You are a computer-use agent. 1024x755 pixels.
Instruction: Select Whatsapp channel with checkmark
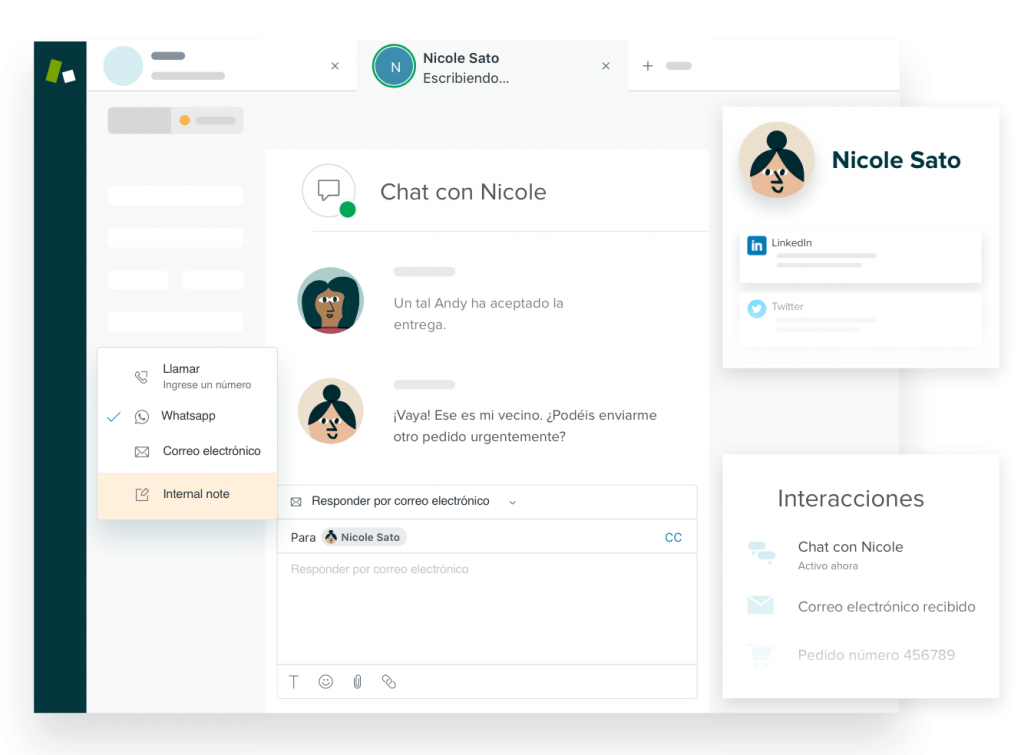188,416
